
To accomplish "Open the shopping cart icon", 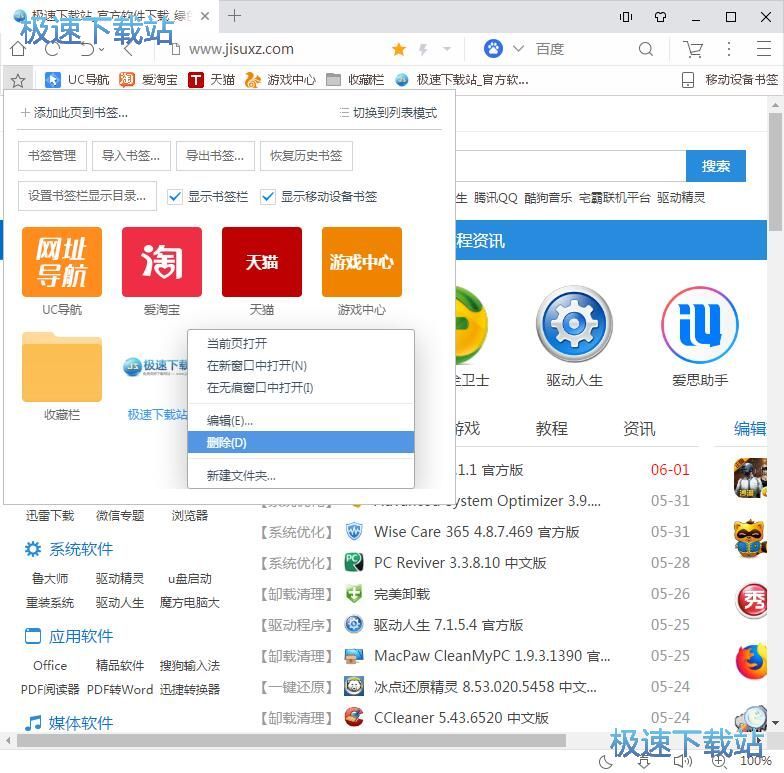I will [692, 49].
